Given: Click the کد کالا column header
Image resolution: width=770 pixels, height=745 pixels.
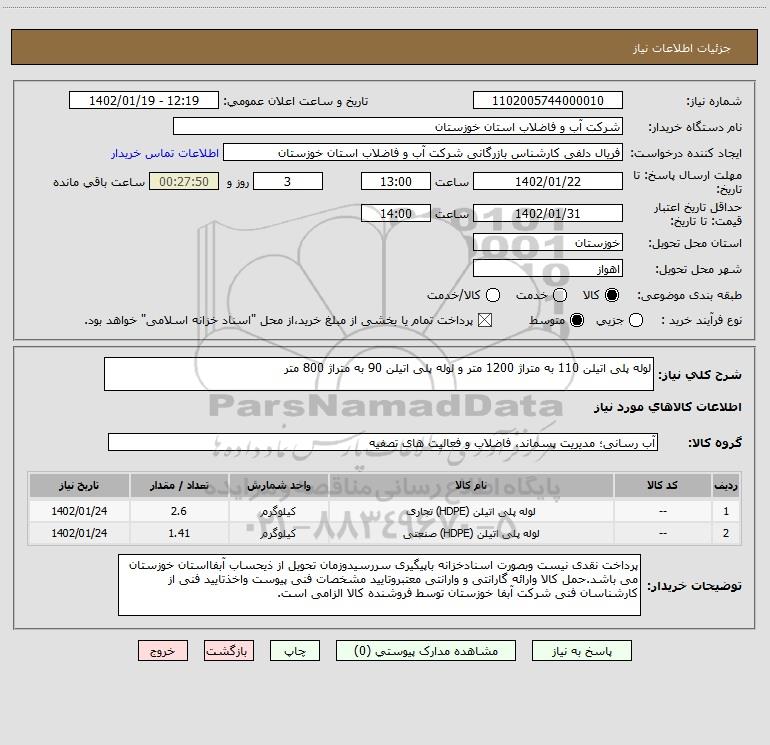Looking at the screenshot, I should (662, 485).
